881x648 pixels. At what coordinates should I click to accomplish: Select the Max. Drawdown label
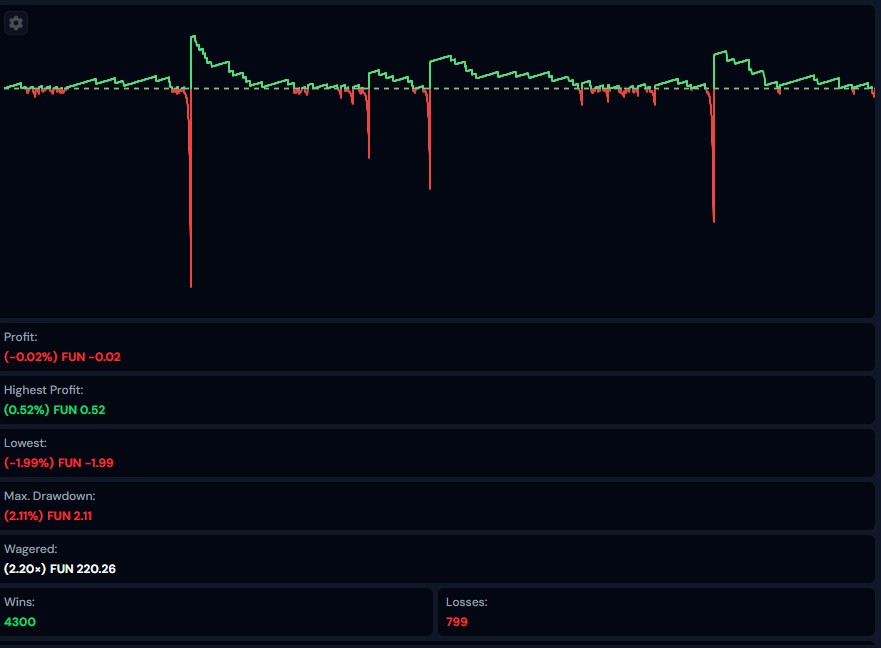click(x=49, y=496)
